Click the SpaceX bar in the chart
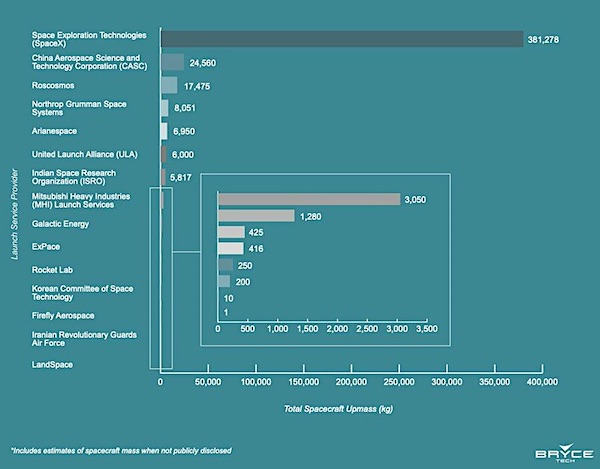 point(342,39)
